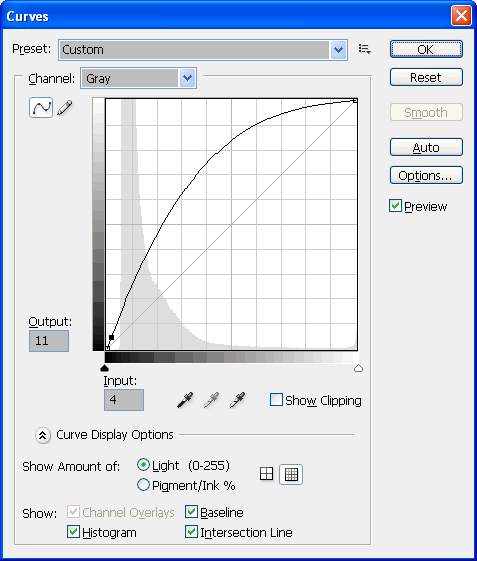Open the Preset dropdown
The image size is (477, 561).
coord(203,50)
